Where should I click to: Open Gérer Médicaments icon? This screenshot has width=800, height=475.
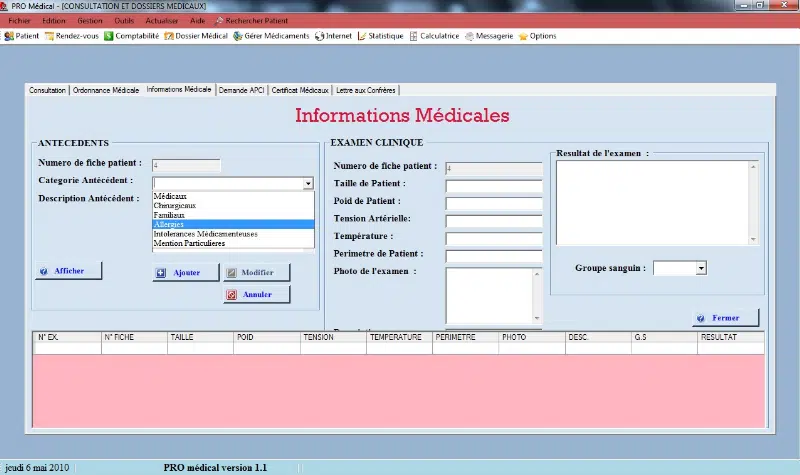(238, 36)
